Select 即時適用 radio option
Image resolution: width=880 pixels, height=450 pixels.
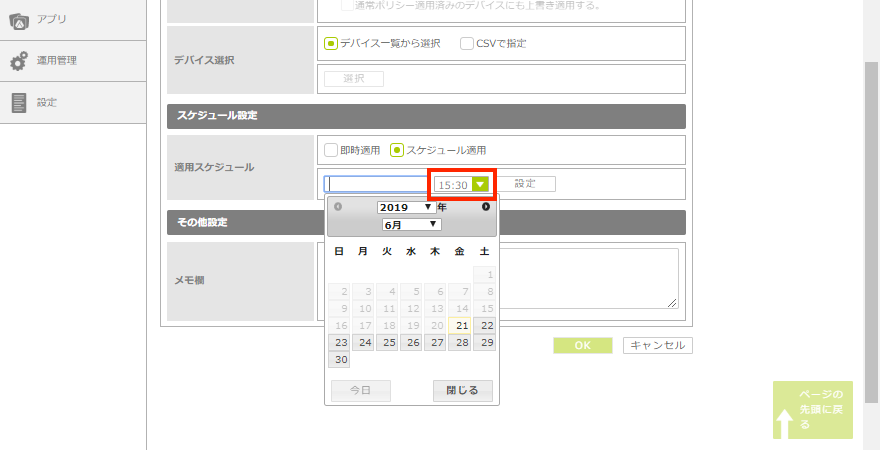[331, 151]
